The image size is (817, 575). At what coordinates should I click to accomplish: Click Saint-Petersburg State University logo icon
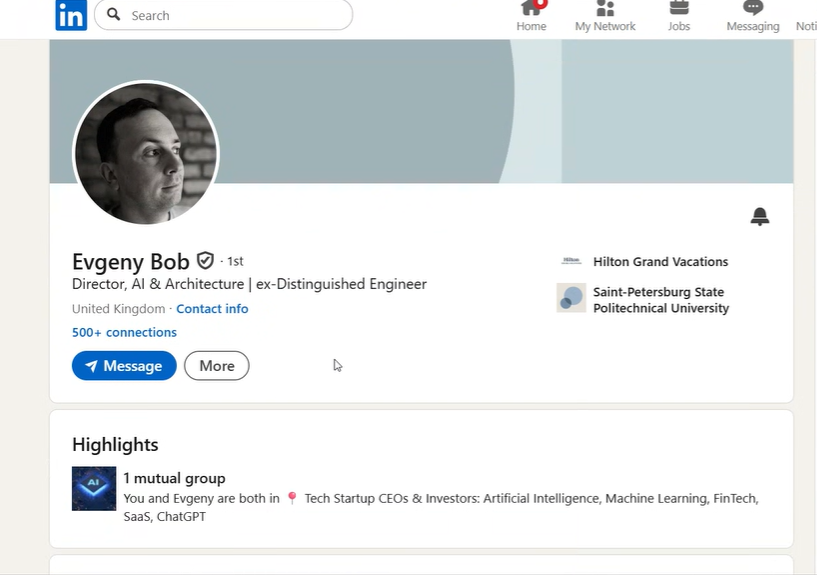click(571, 298)
